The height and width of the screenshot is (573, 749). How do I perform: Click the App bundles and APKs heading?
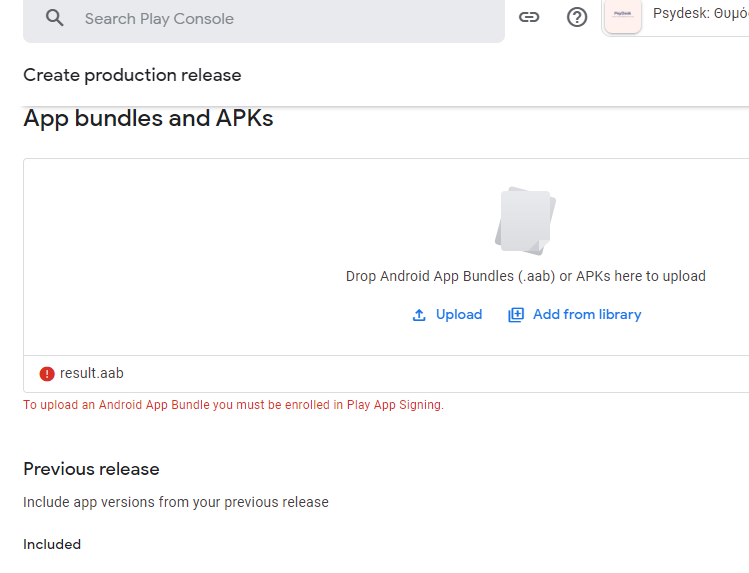(148, 119)
